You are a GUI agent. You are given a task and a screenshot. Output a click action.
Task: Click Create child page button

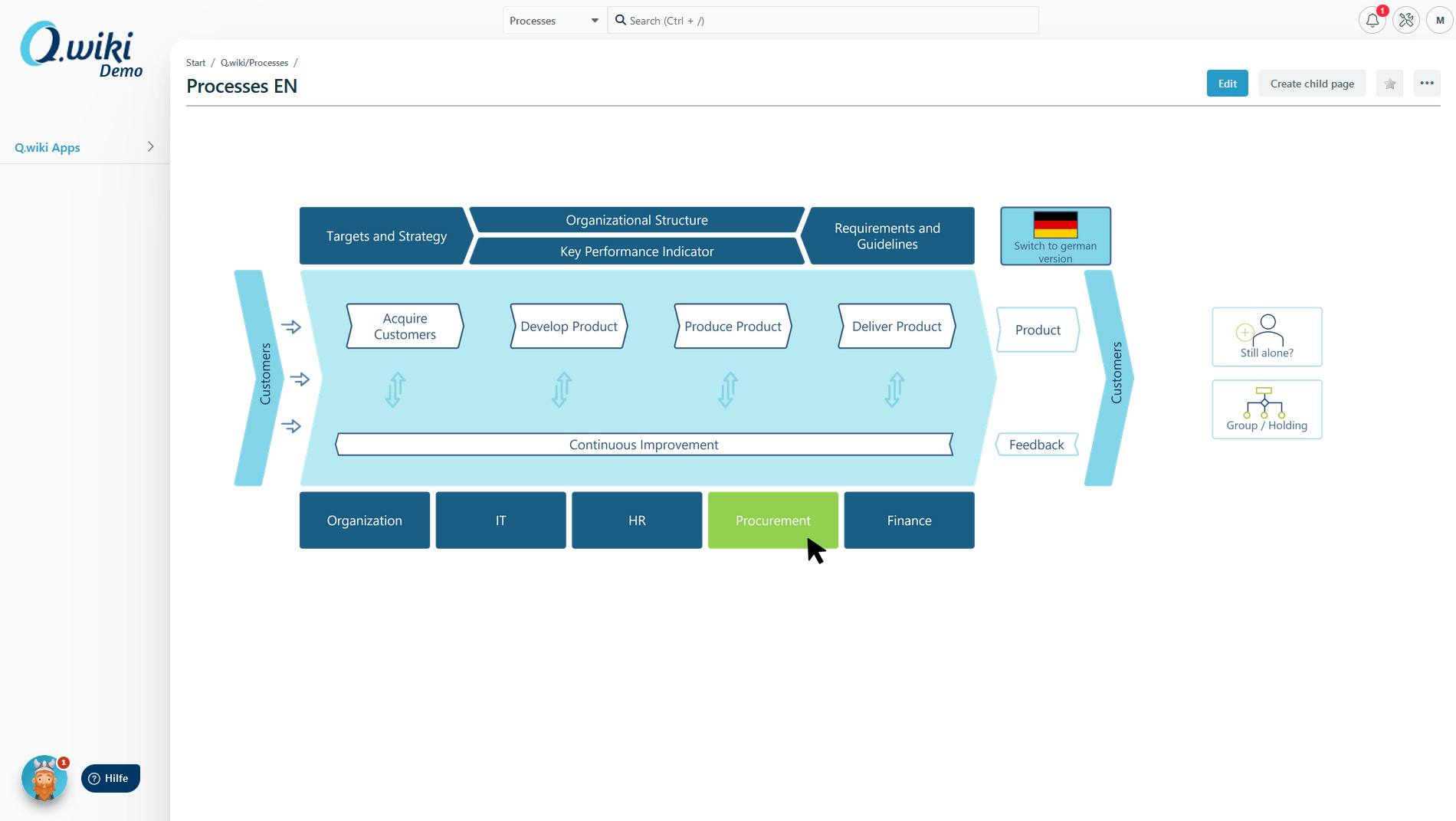[x=1311, y=84]
